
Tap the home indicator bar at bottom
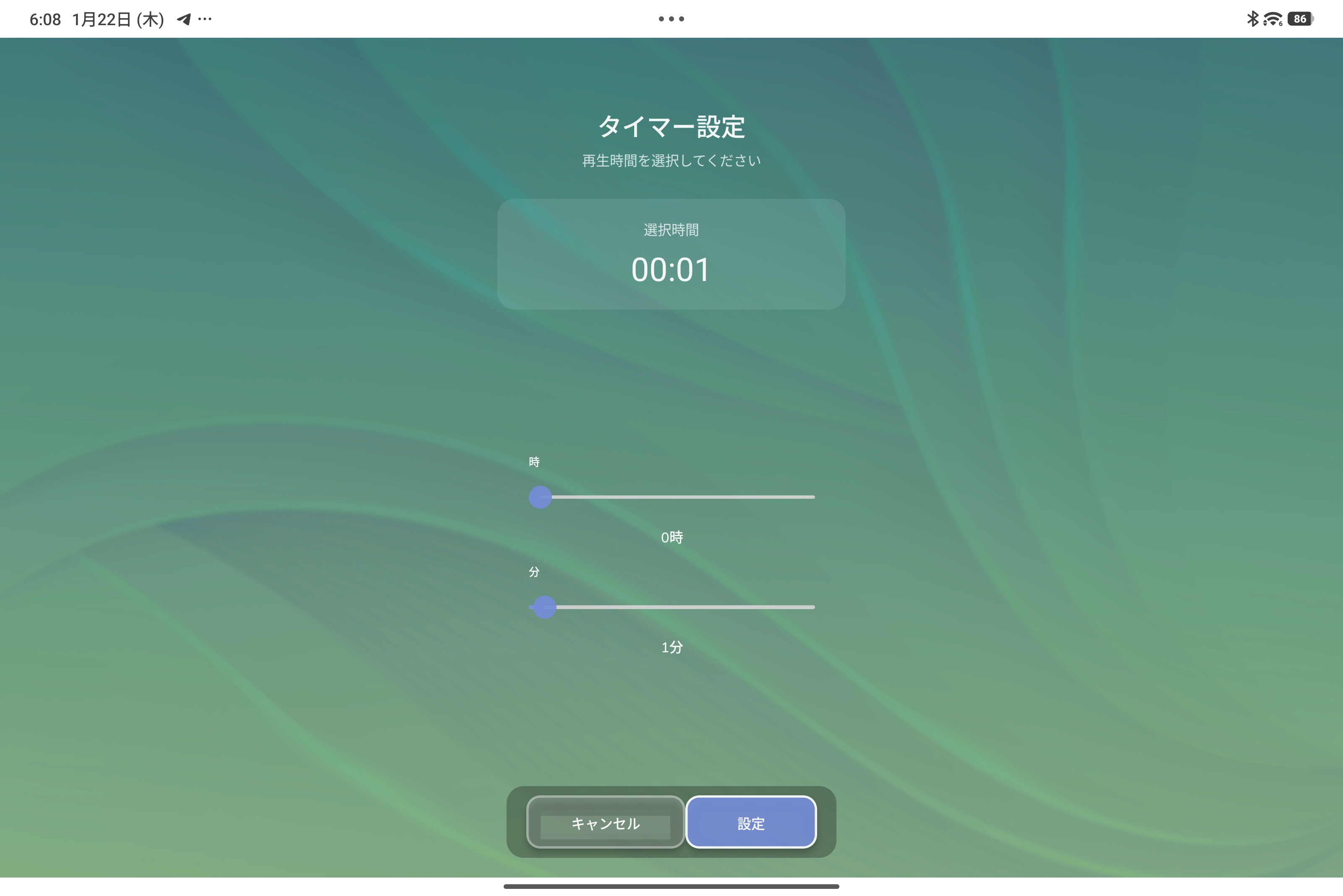coord(671,886)
